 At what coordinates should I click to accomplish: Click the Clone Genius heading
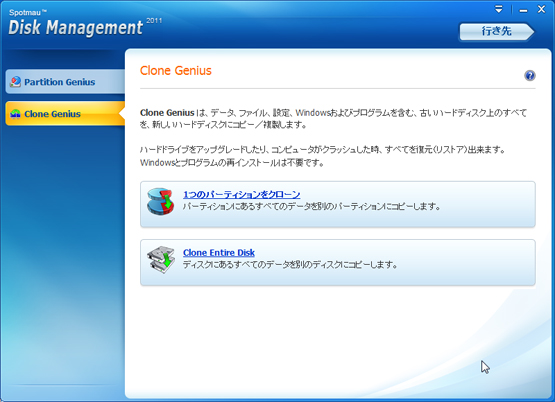tap(176, 70)
